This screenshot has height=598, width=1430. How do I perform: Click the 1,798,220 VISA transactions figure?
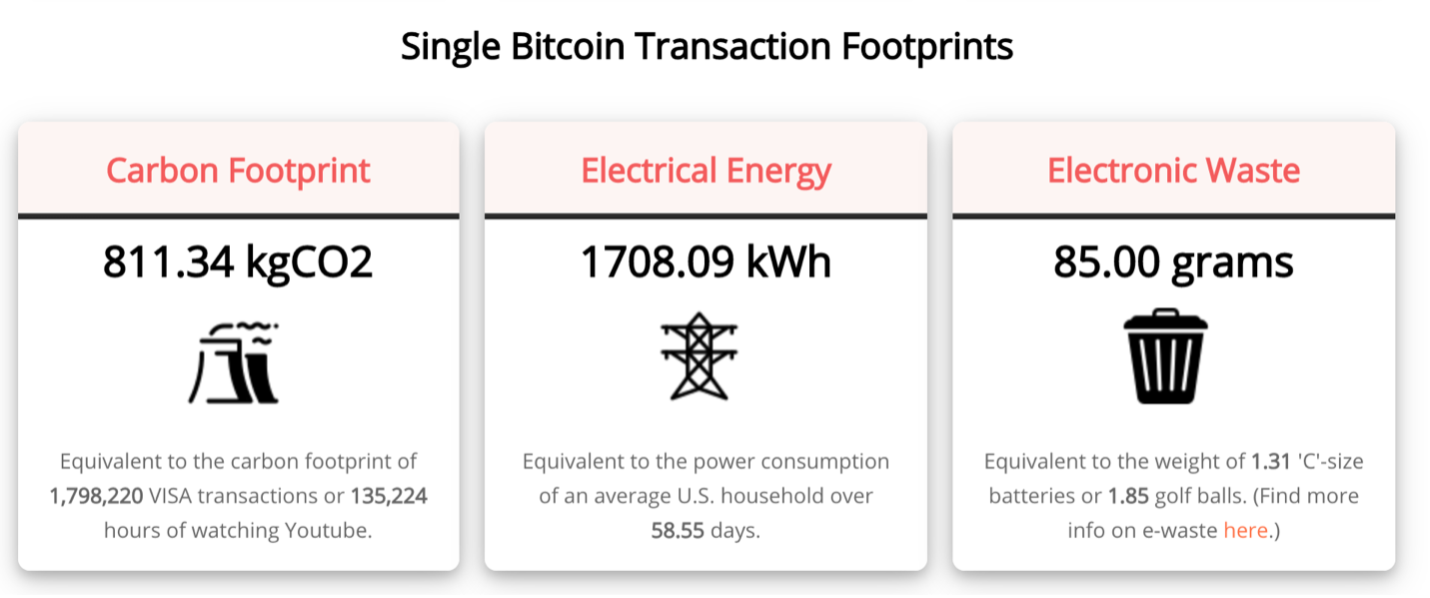pos(96,496)
